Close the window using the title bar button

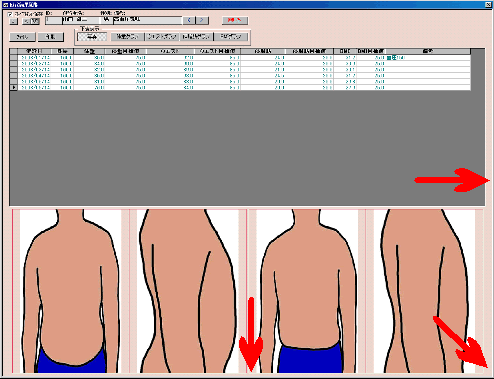(488, 4)
